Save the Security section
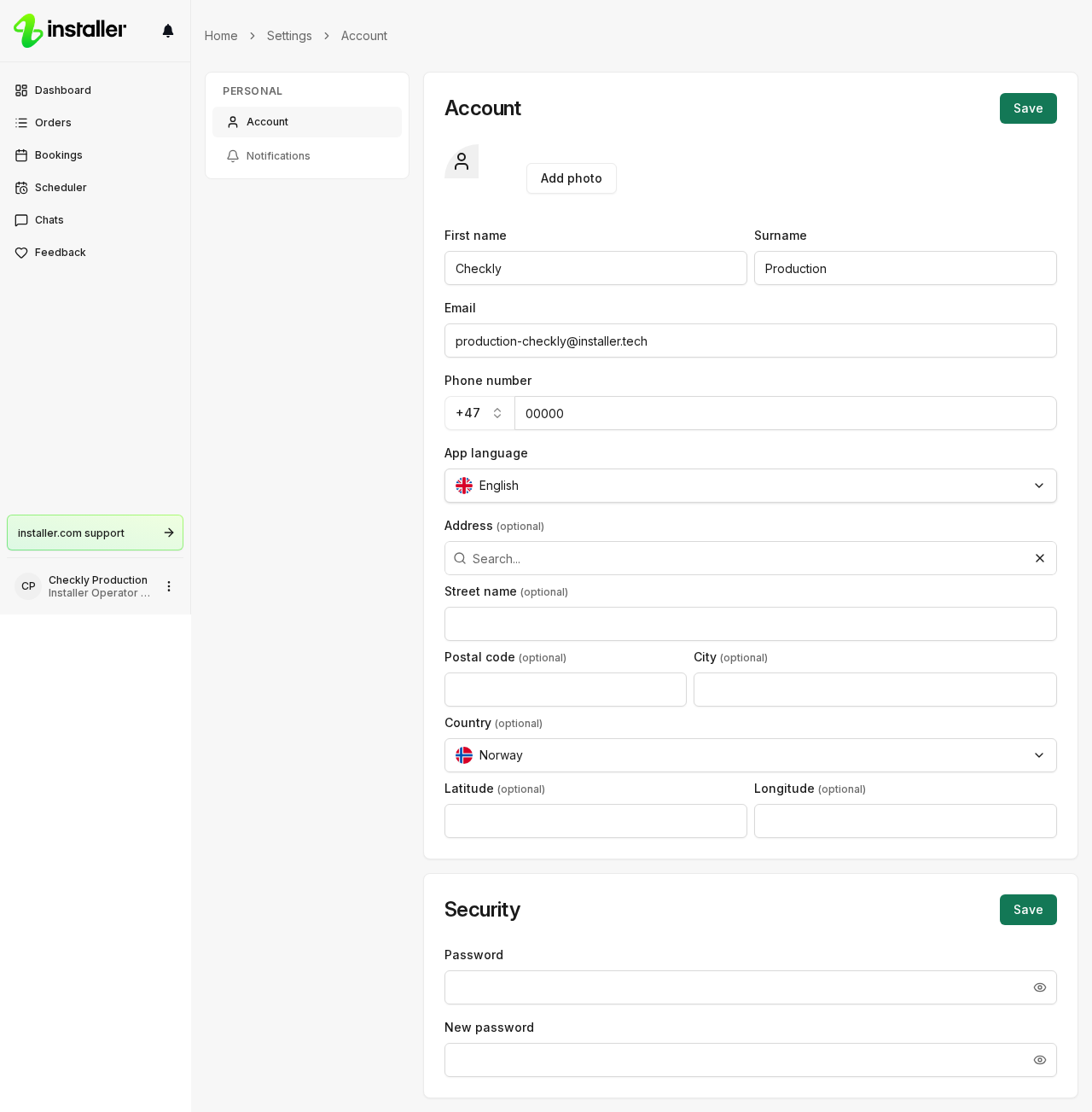Viewport: 1092px width, 1112px height. tap(1028, 910)
